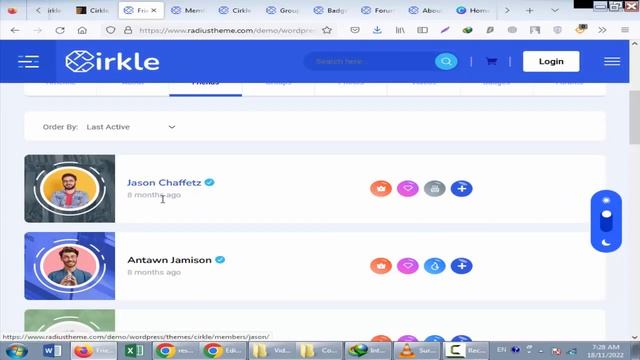Open the shopping cart icon
640x360 pixels.
click(x=491, y=62)
